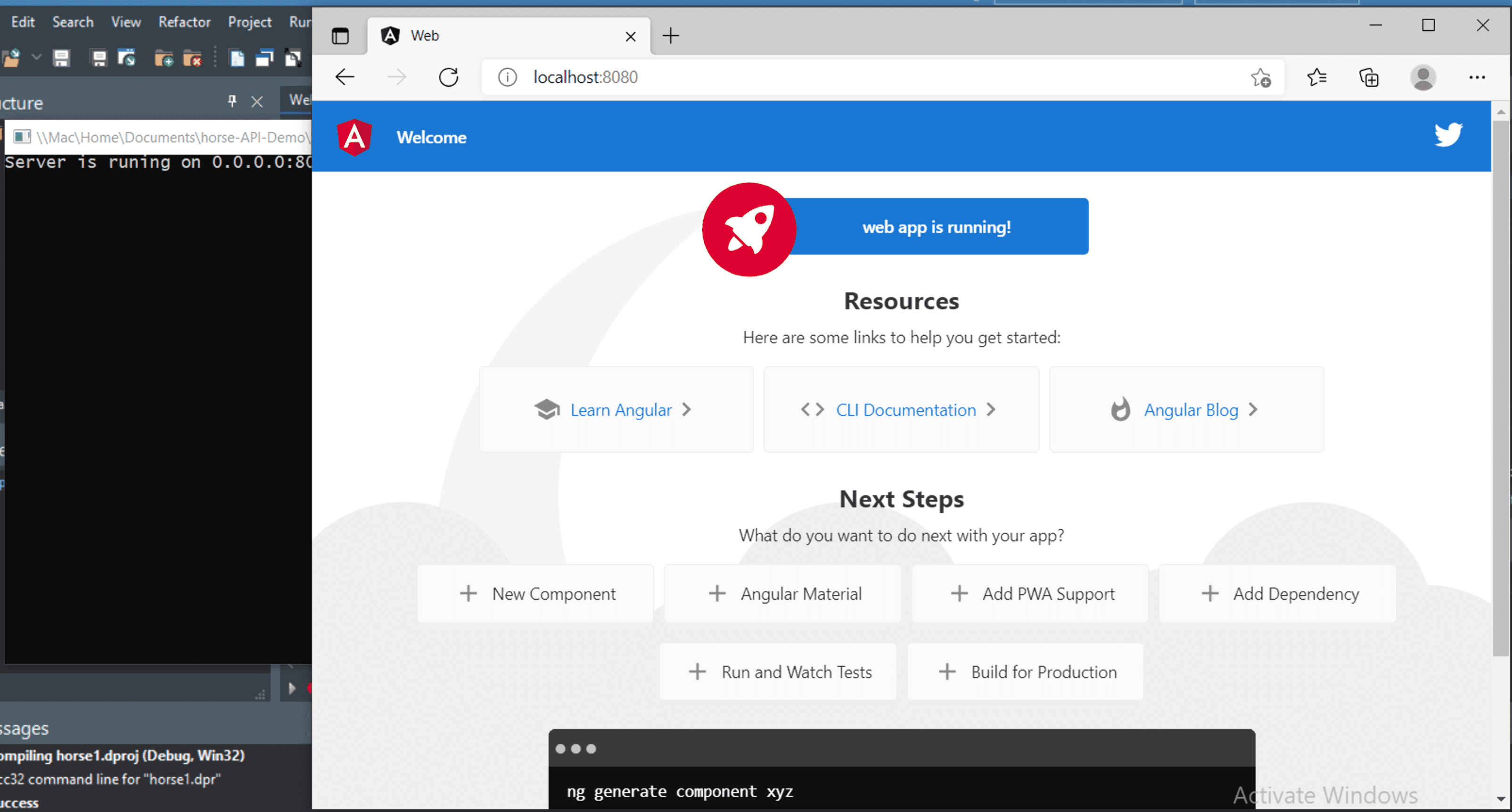Go back using the browser back arrow
The height and width of the screenshot is (812, 1512).
[x=345, y=77]
